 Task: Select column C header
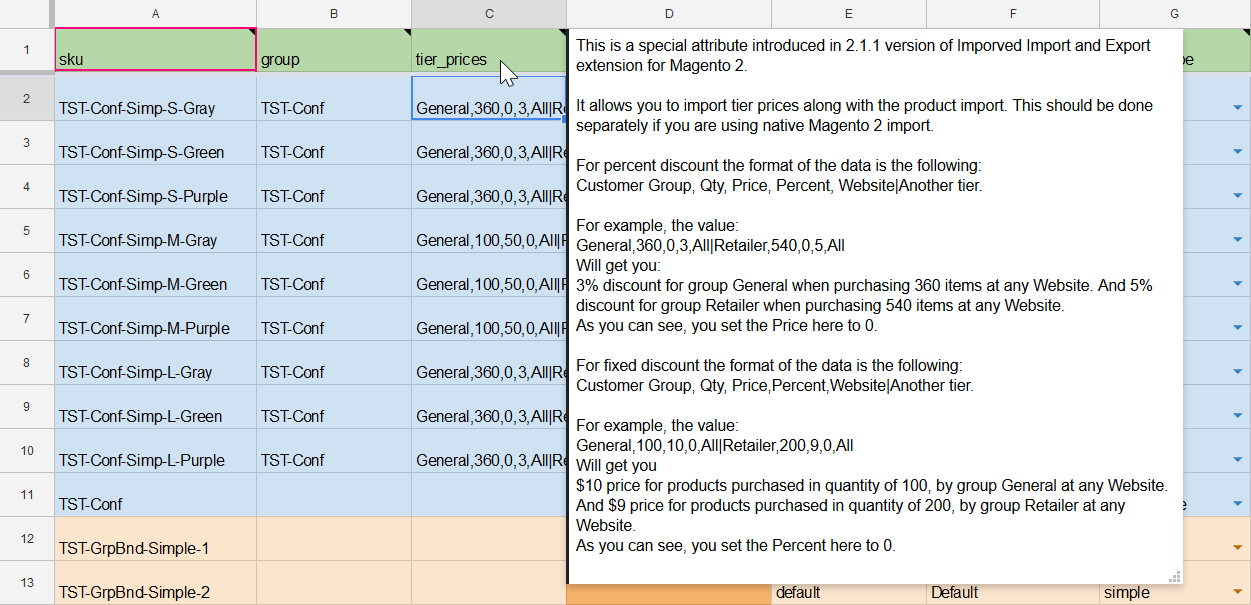489,14
